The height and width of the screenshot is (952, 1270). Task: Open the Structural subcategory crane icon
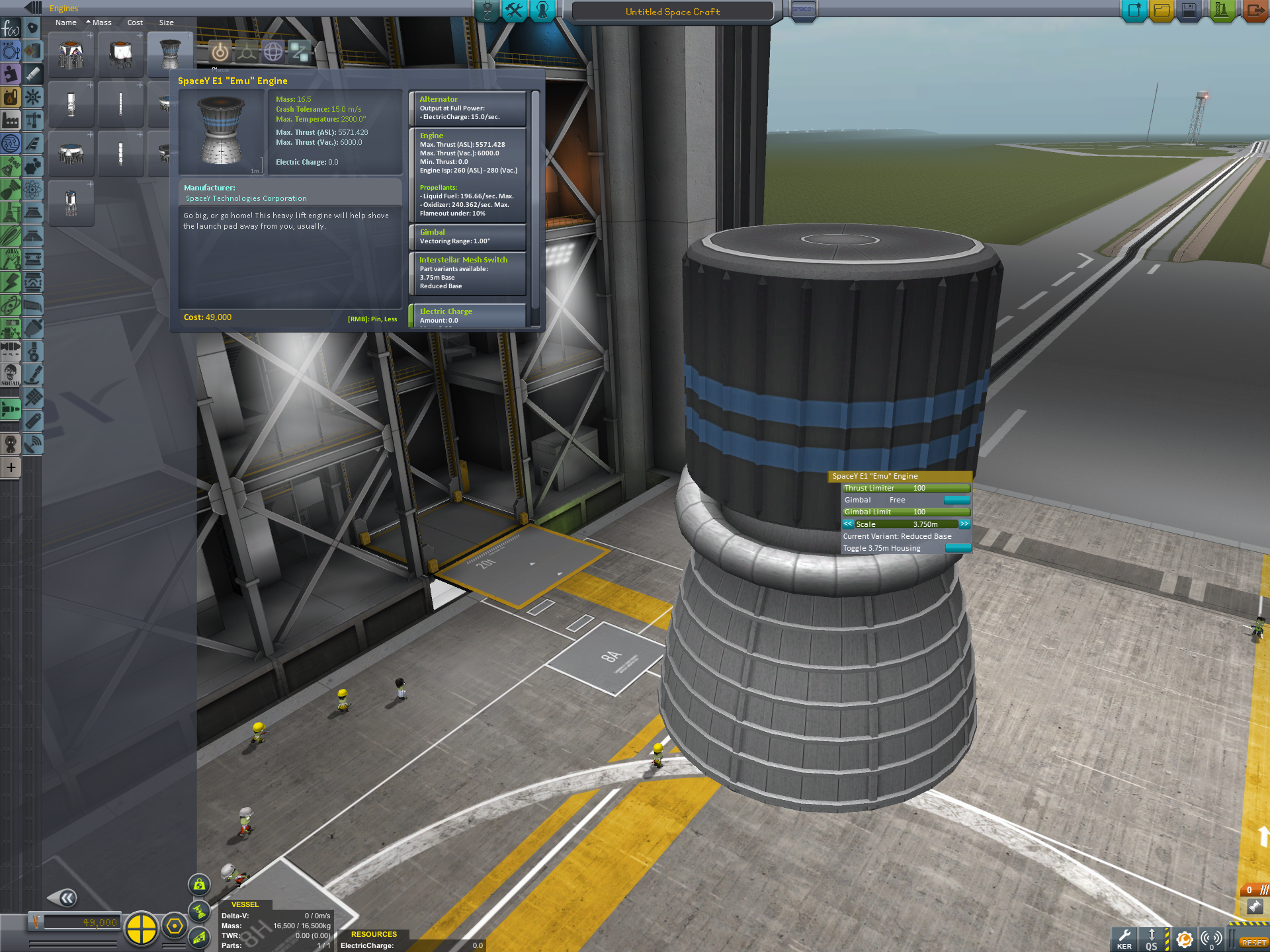32,120
